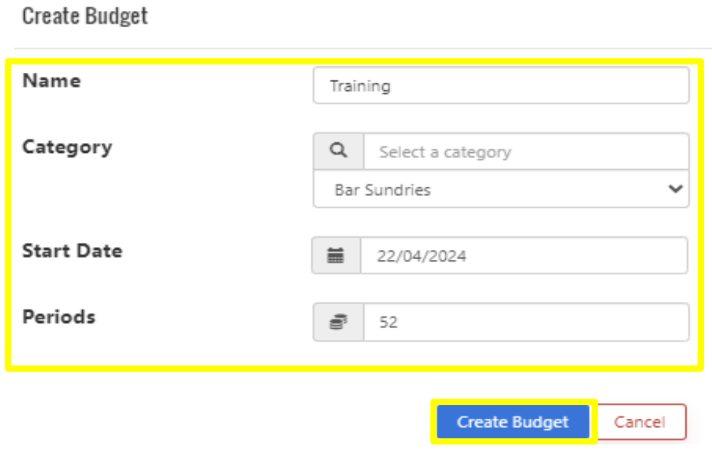
Task: Expand the category dropdown chevron arrow
Action: pos(675,188)
